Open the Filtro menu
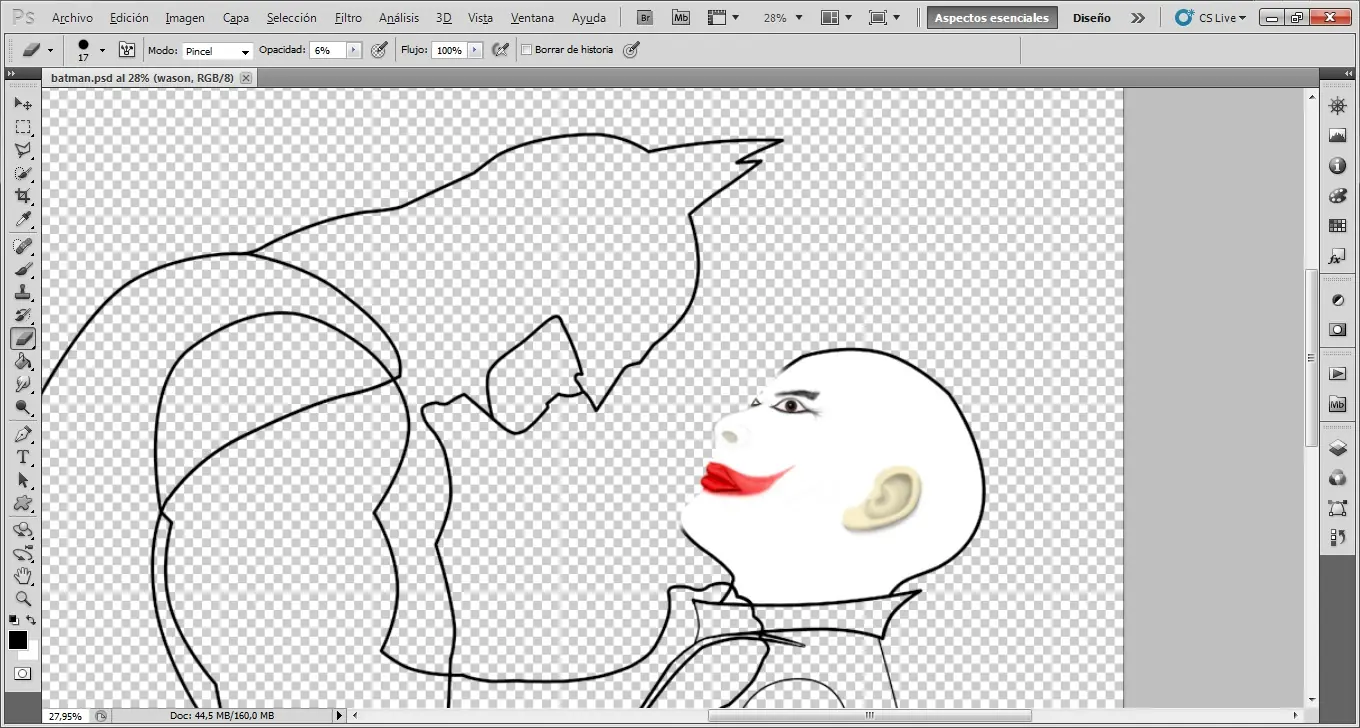The height and width of the screenshot is (728, 1360). click(x=348, y=17)
